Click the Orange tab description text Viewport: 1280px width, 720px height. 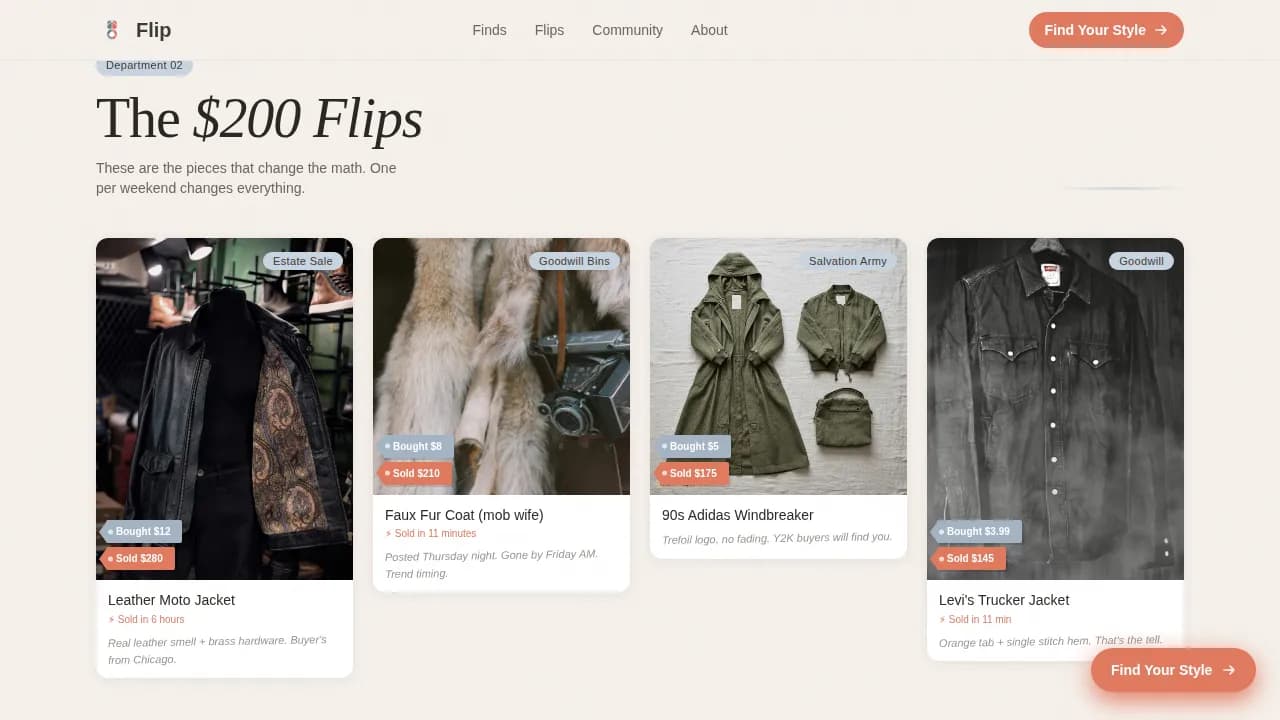[1050, 642]
